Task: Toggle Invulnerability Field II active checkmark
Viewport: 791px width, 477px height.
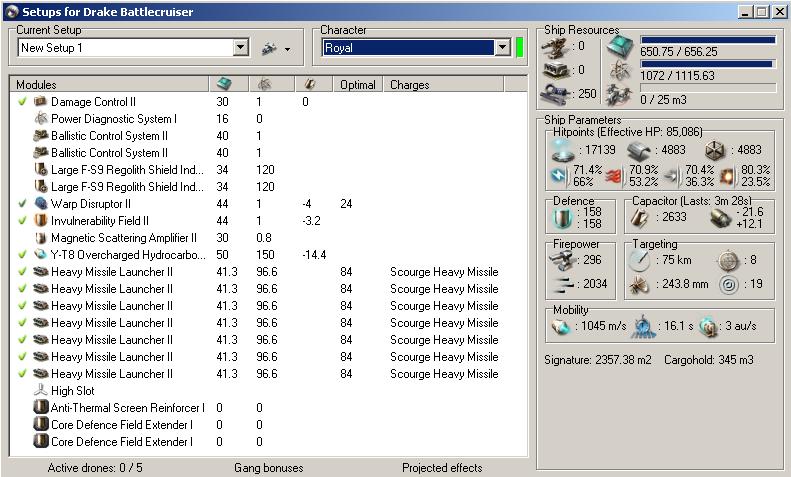Action: click(x=22, y=221)
